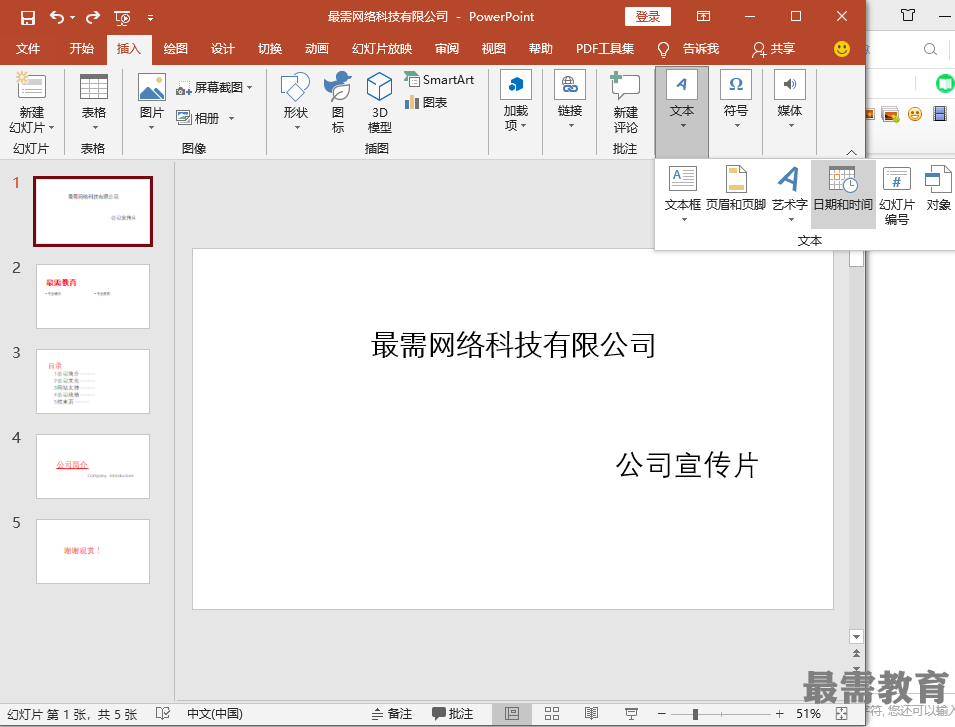Switch to slide sorter view

pyautogui.click(x=552, y=714)
